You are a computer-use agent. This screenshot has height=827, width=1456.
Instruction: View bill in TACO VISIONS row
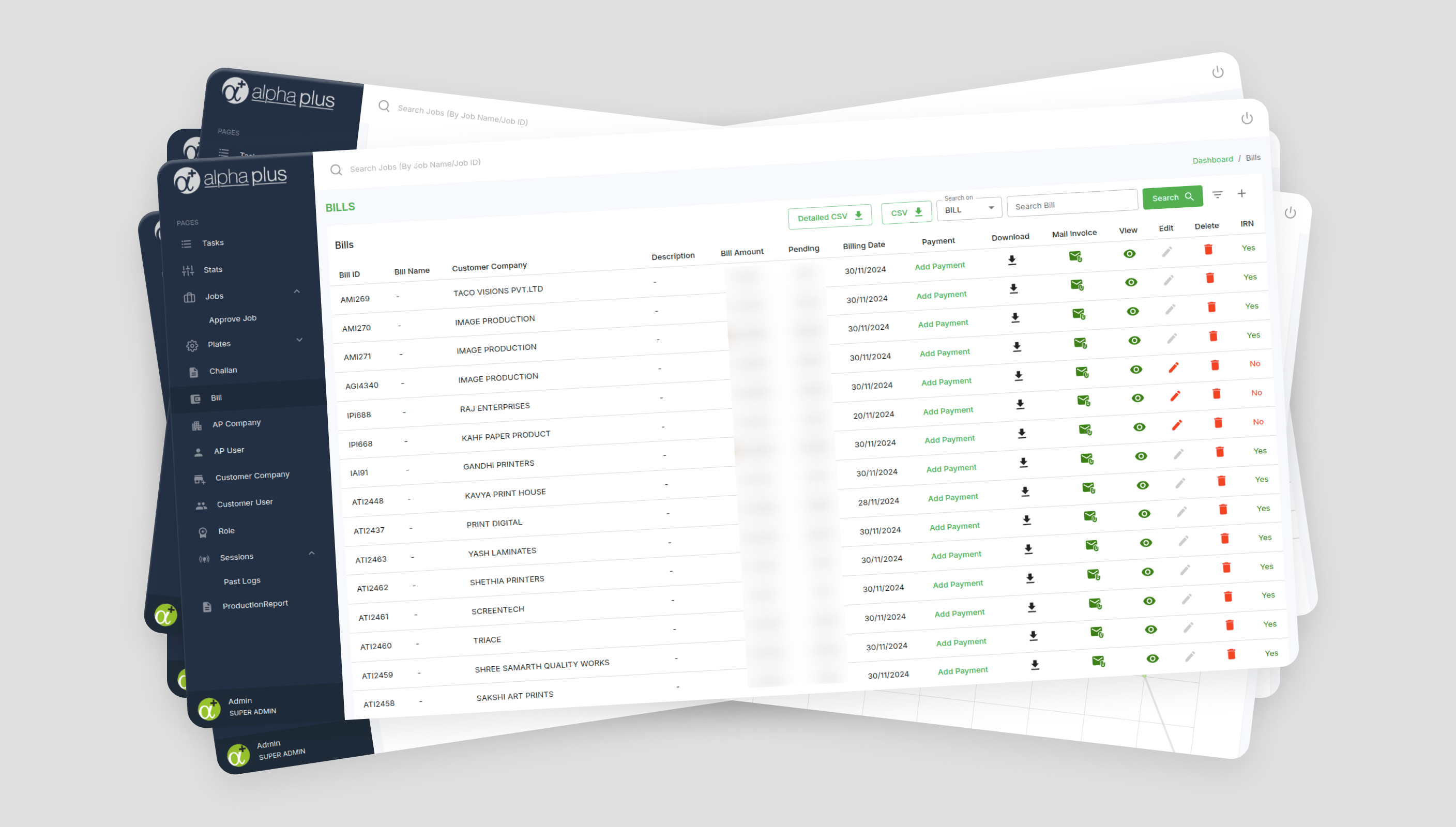[x=1129, y=254]
